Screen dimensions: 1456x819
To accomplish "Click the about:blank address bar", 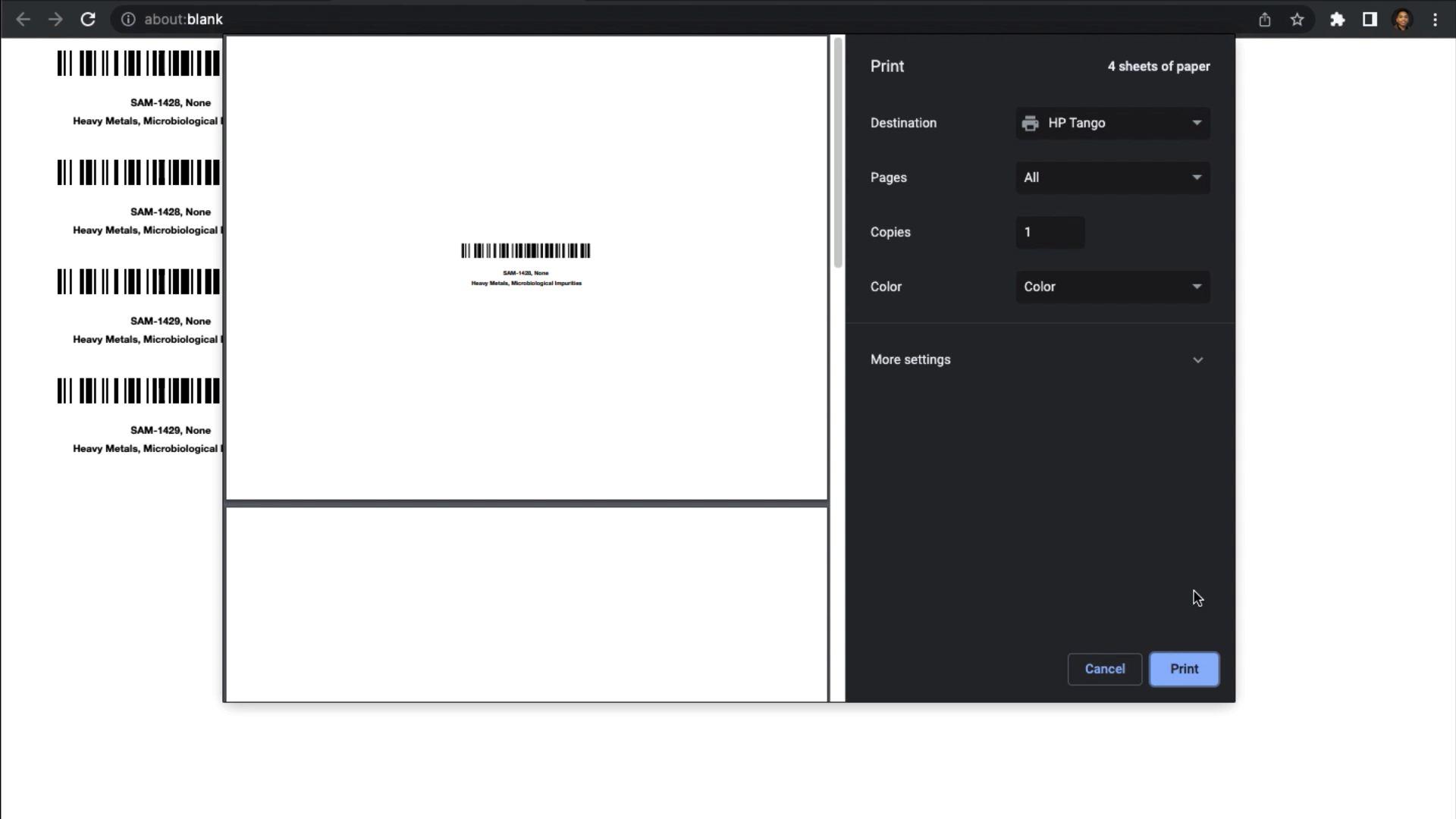I will tap(184, 18).
